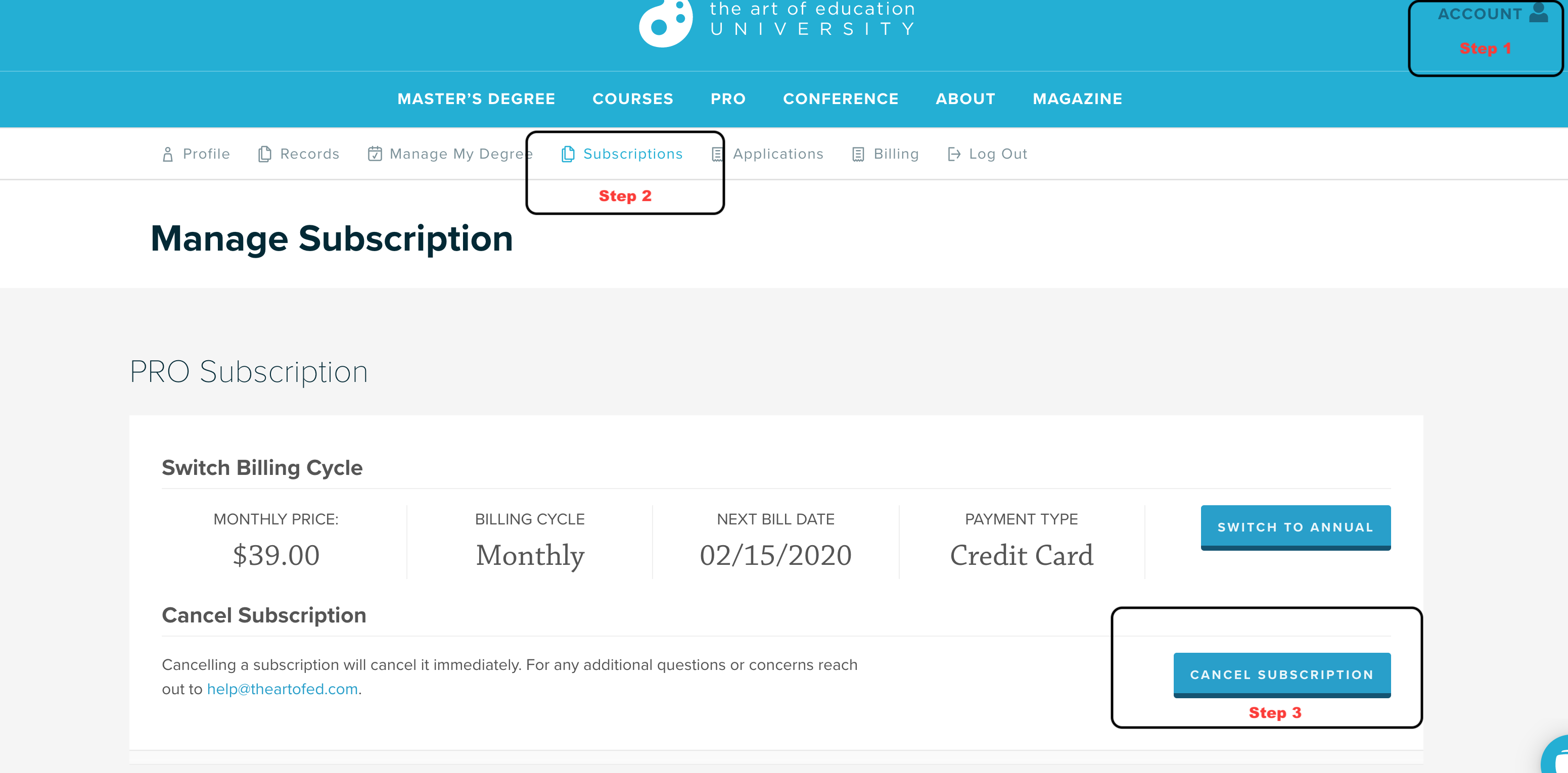Click the Log Out icon in account menu
The height and width of the screenshot is (773, 1568).
point(955,153)
